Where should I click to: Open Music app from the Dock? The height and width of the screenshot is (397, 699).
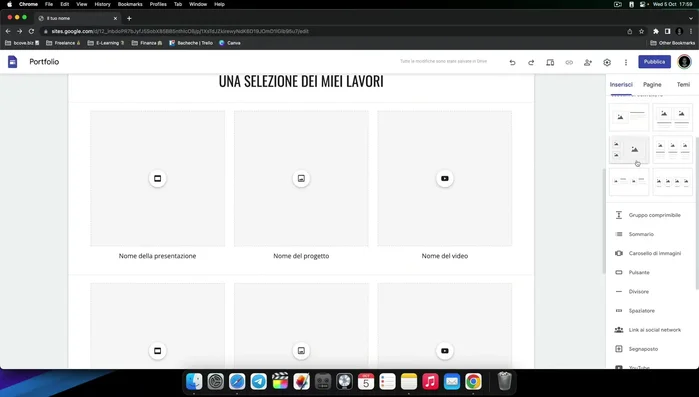[430, 381]
